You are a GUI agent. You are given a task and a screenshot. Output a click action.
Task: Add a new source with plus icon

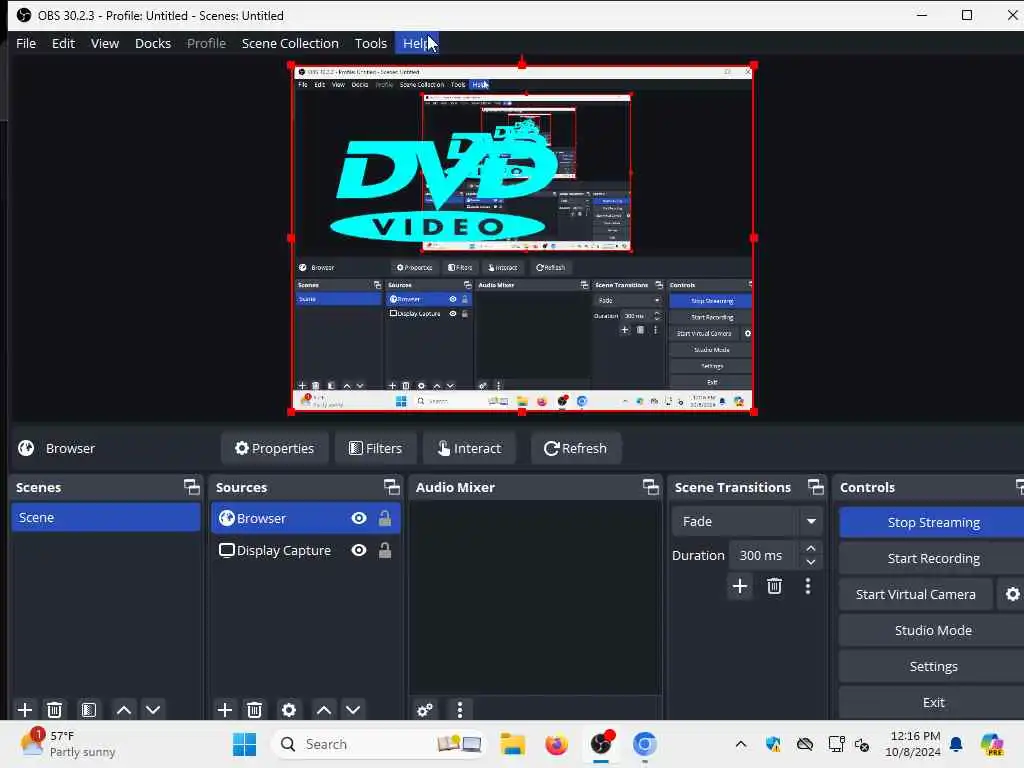225,709
